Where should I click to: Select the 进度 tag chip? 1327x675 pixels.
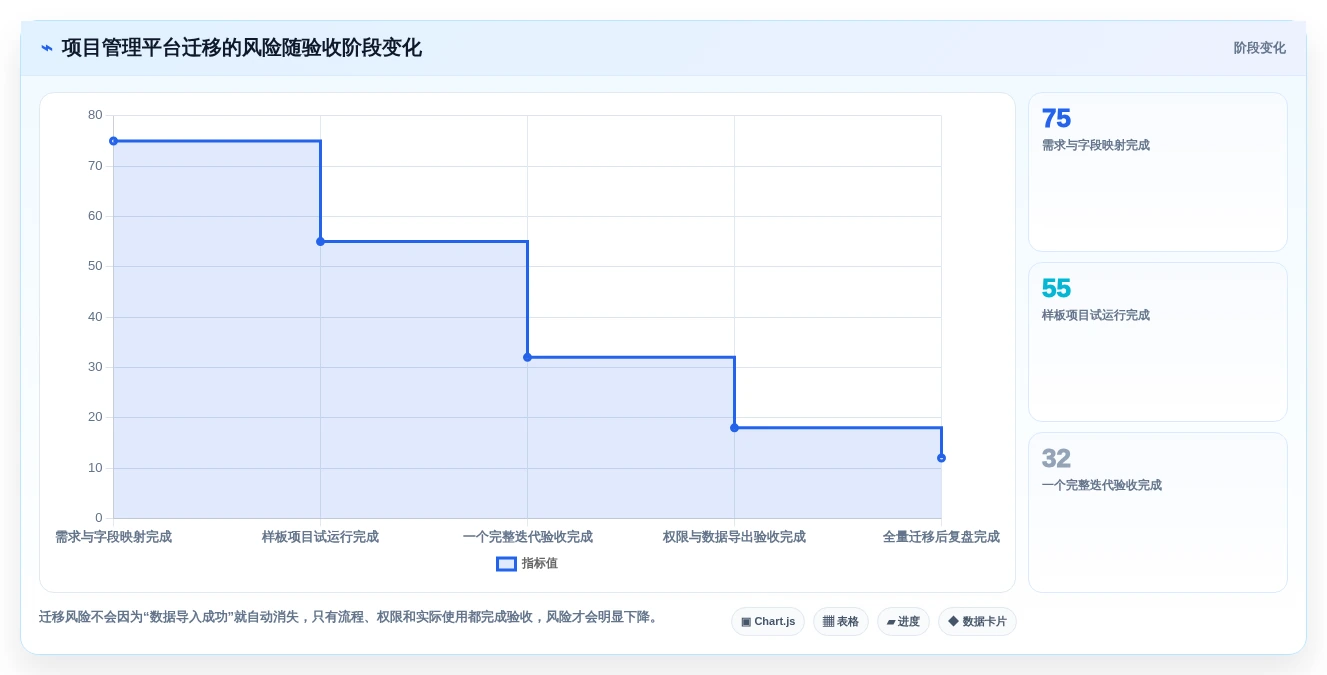[x=903, y=622]
